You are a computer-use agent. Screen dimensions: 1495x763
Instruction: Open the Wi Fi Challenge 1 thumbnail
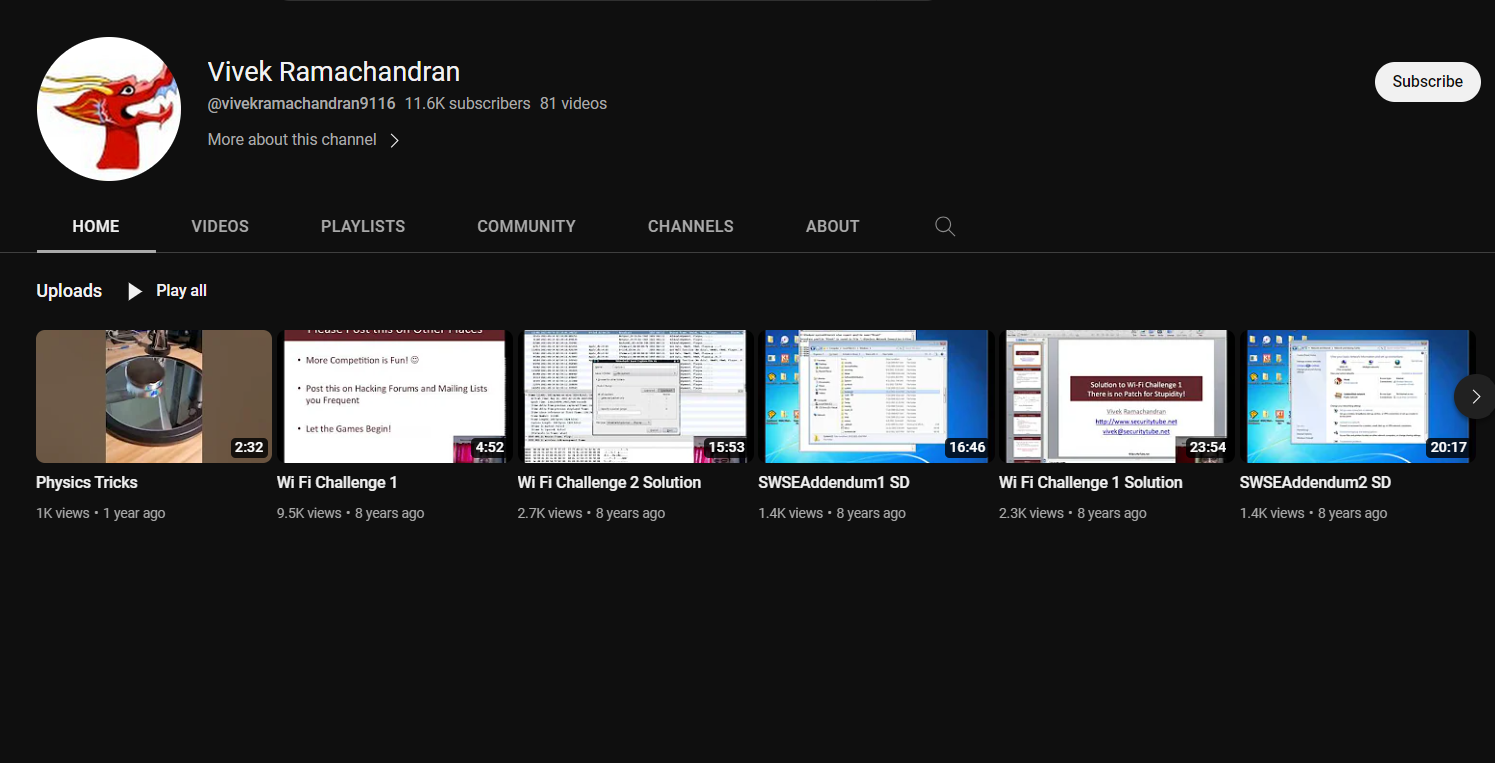394,396
